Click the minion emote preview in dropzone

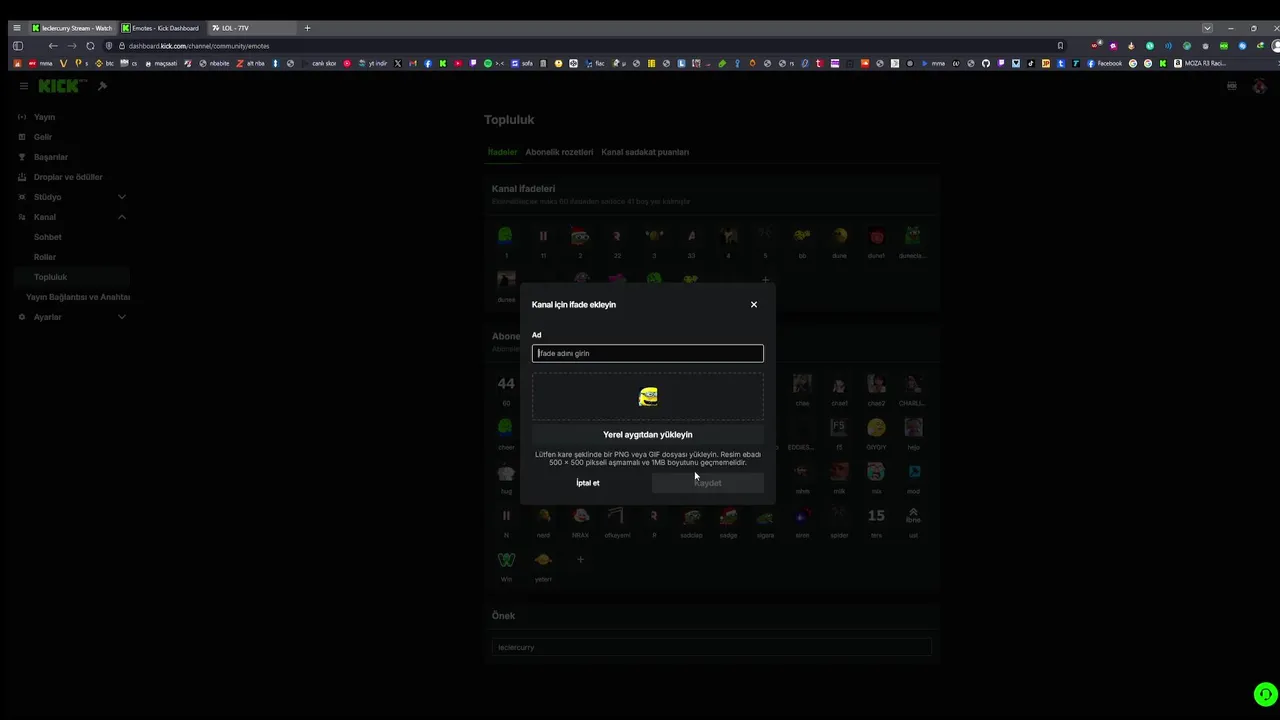click(x=648, y=397)
